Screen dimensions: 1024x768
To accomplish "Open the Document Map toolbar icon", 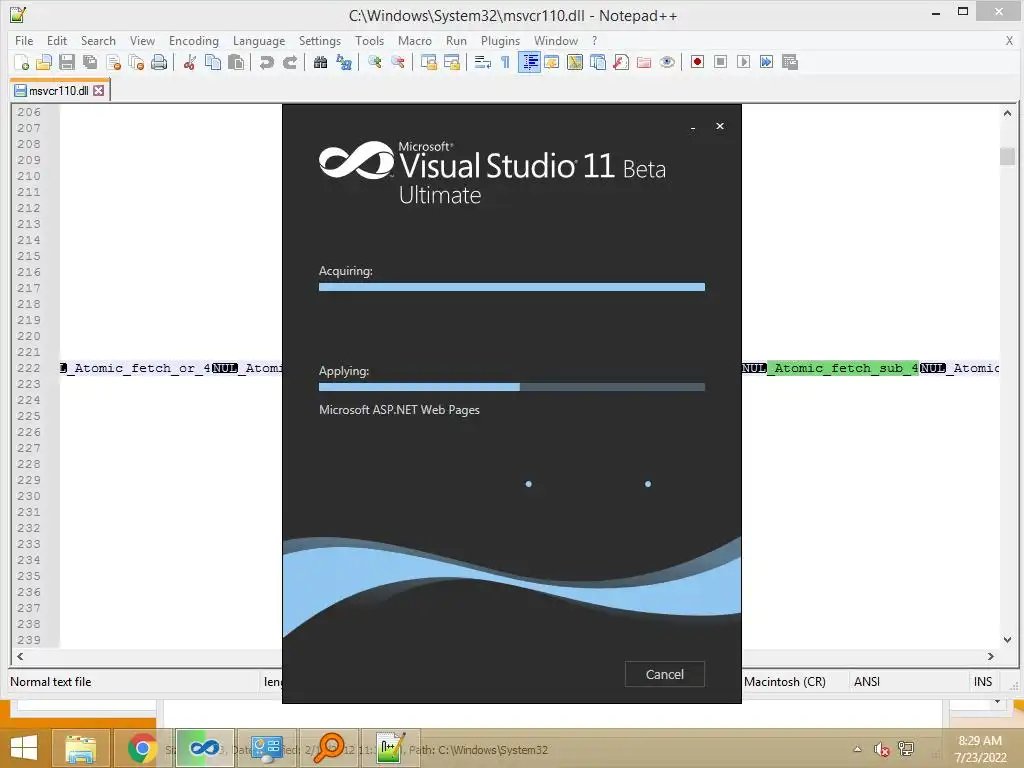I will [x=575, y=62].
